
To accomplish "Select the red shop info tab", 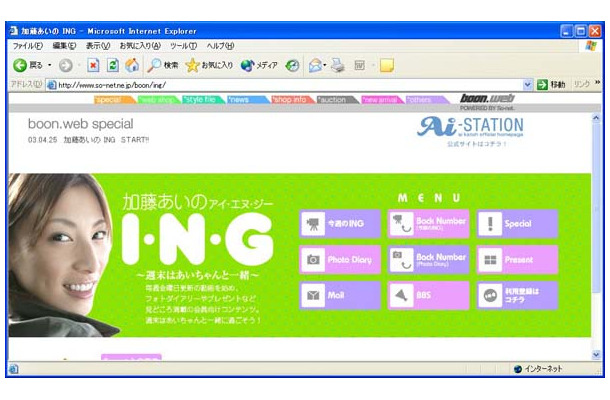I will pyautogui.click(x=292, y=100).
